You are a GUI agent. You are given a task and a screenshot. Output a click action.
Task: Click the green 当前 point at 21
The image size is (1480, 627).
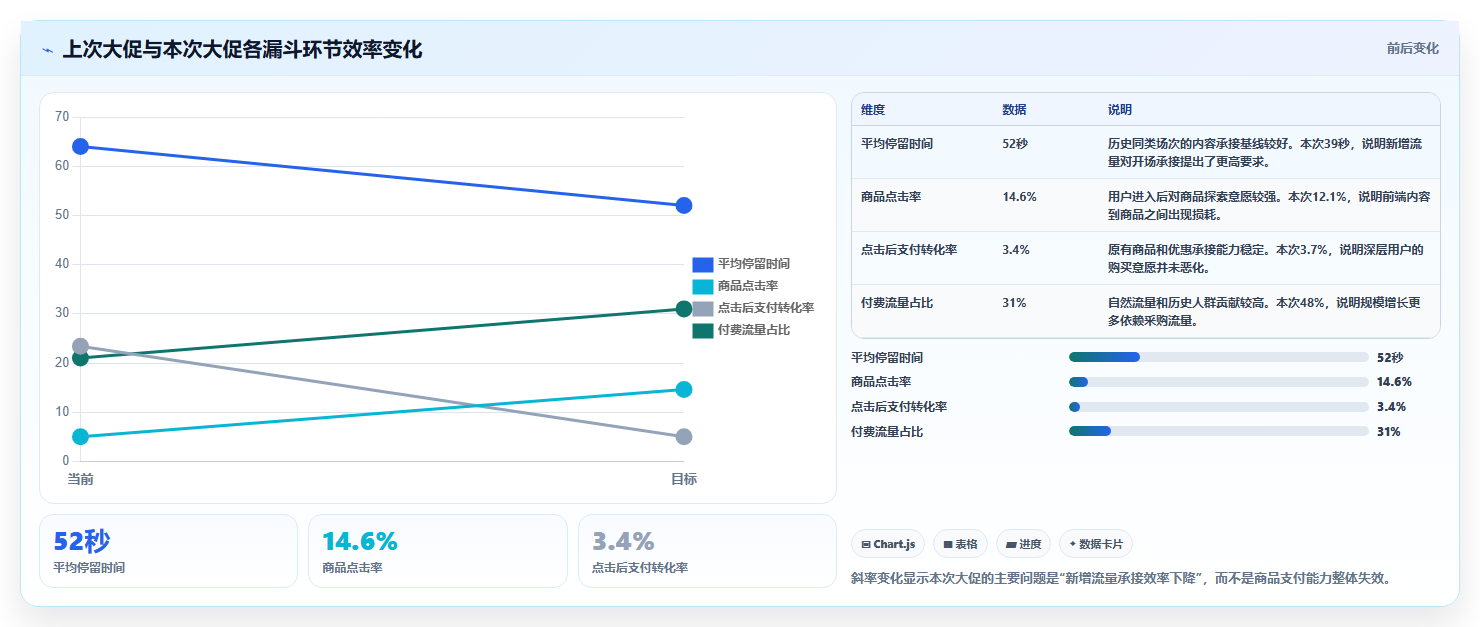tap(81, 358)
